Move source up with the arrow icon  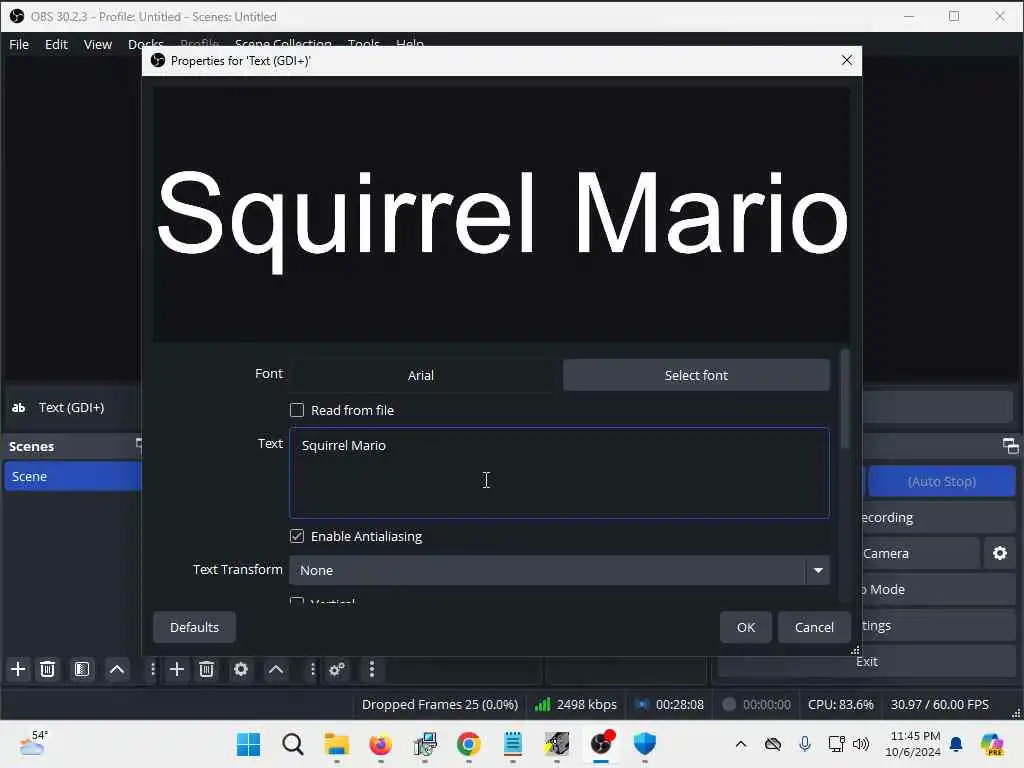point(276,669)
